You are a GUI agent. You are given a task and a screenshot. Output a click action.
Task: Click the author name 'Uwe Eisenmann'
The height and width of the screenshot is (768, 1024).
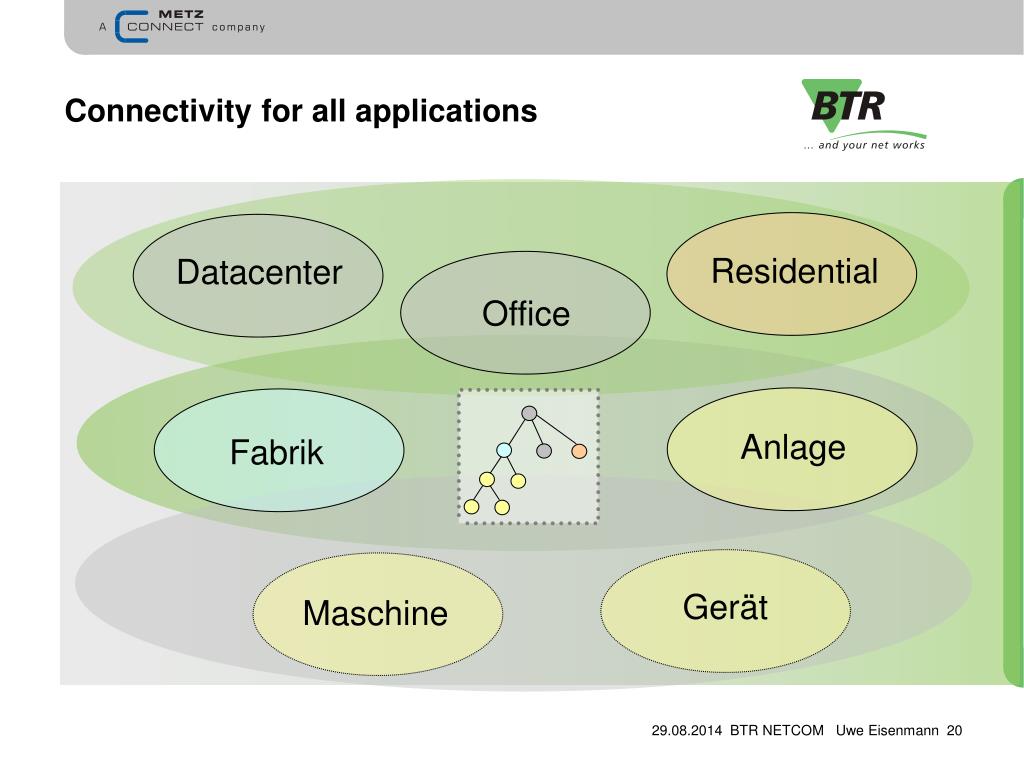click(x=887, y=731)
